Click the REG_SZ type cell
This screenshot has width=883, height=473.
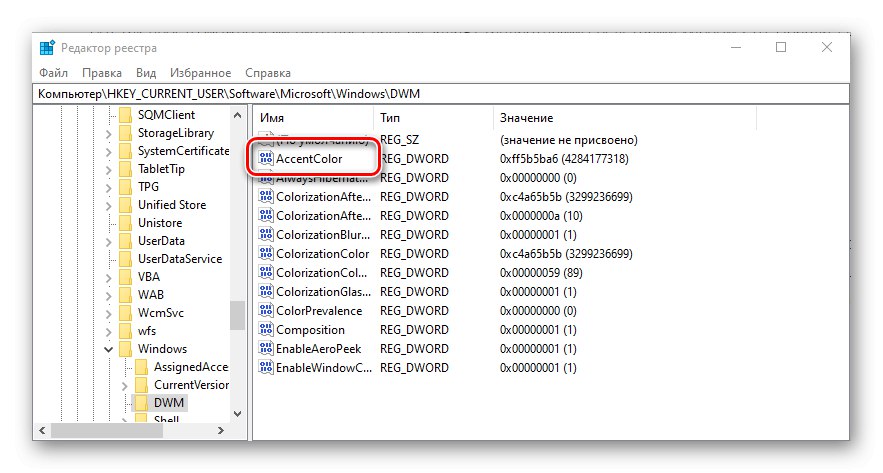[x=400, y=140]
